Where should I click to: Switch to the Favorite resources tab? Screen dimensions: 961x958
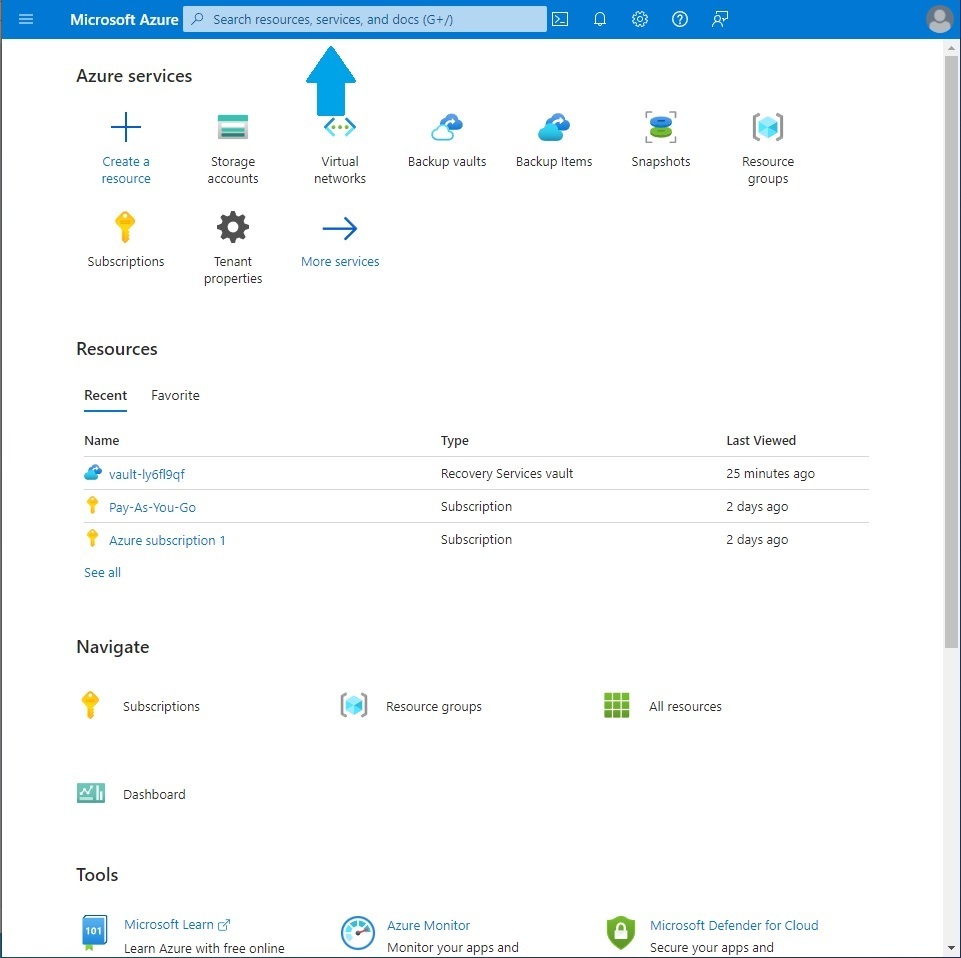175,395
